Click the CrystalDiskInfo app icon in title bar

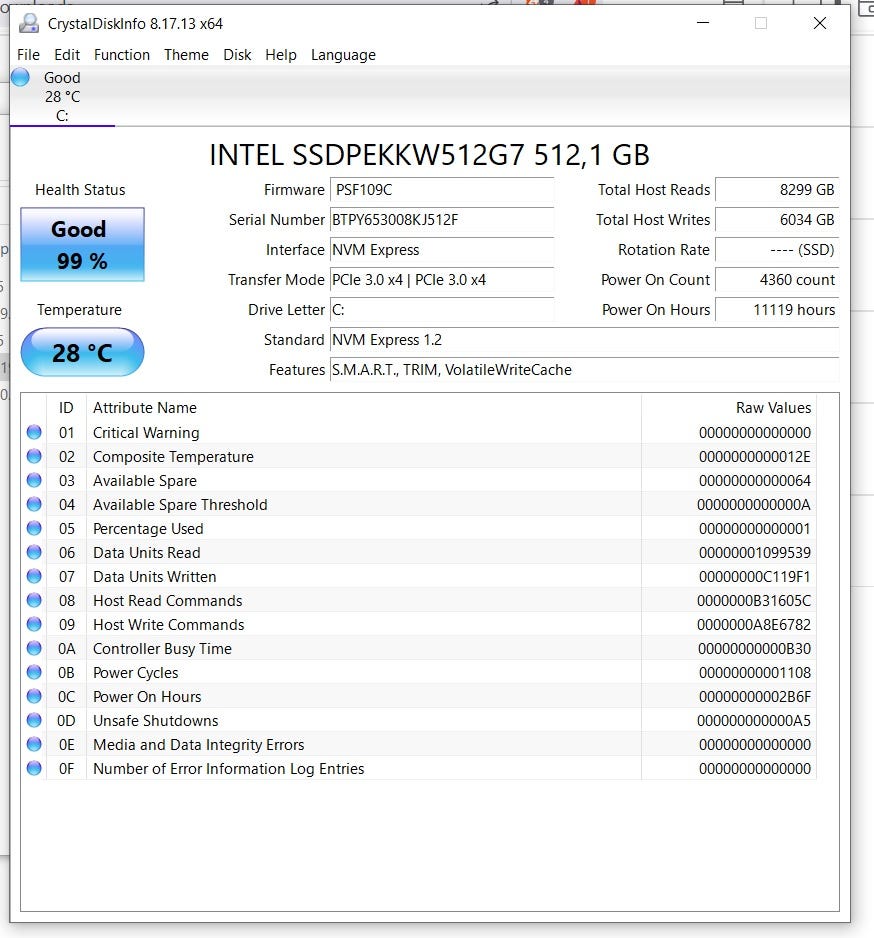[x=28, y=23]
